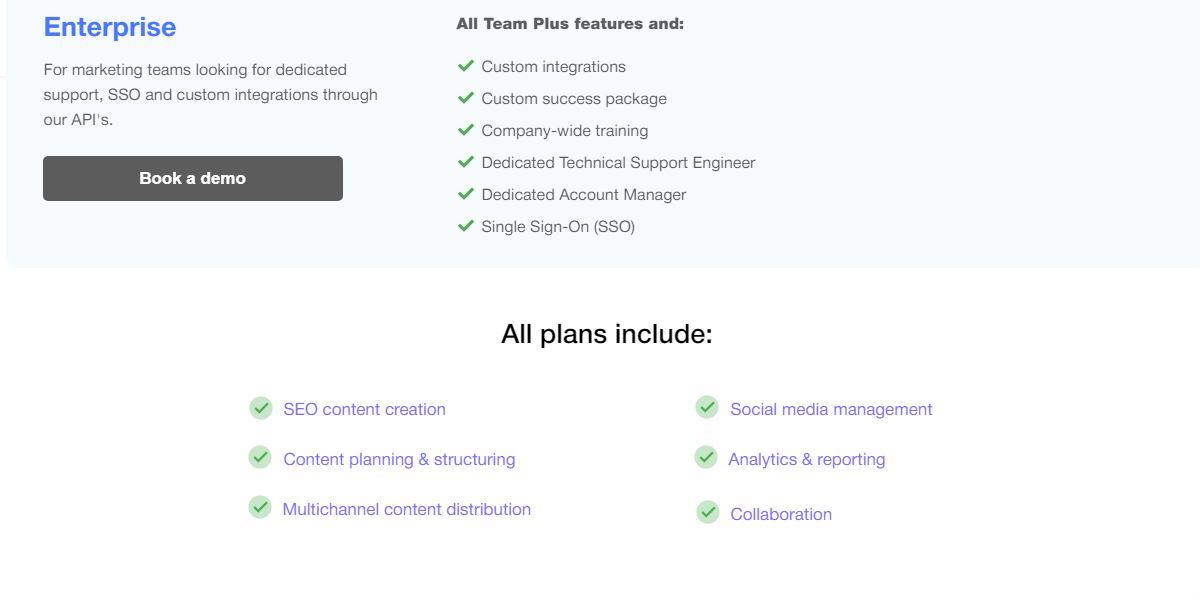Click green check circle beside Multichannel content distribution

click(260, 507)
